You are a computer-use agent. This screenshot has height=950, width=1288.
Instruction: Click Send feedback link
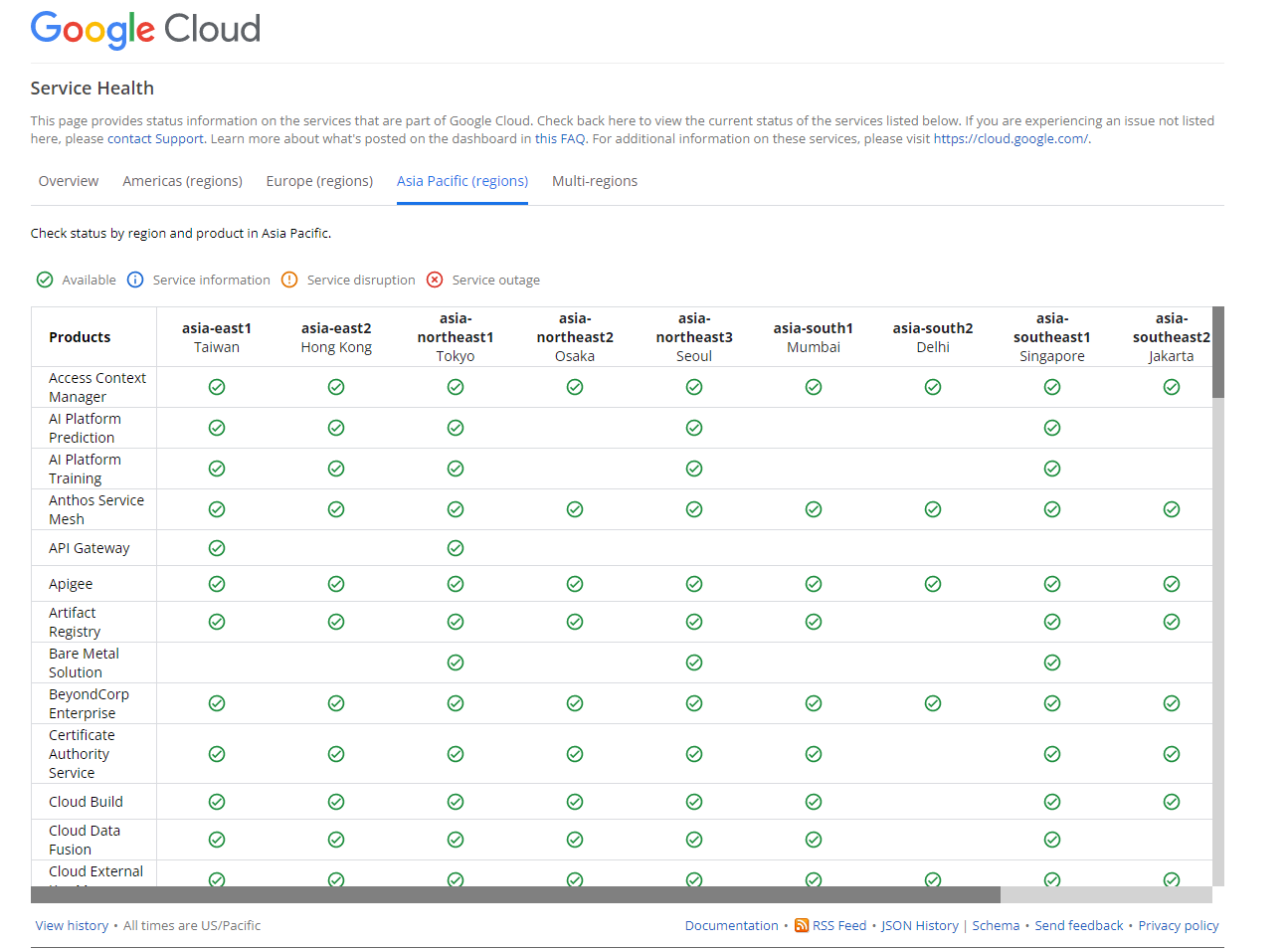[x=1079, y=925]
